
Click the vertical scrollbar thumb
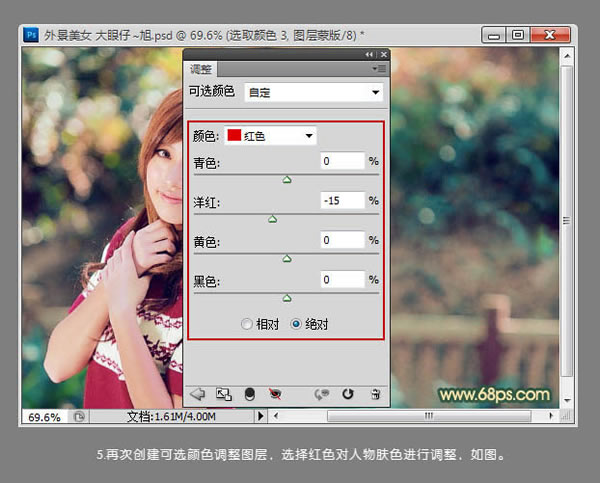click(x=567, y=221)
